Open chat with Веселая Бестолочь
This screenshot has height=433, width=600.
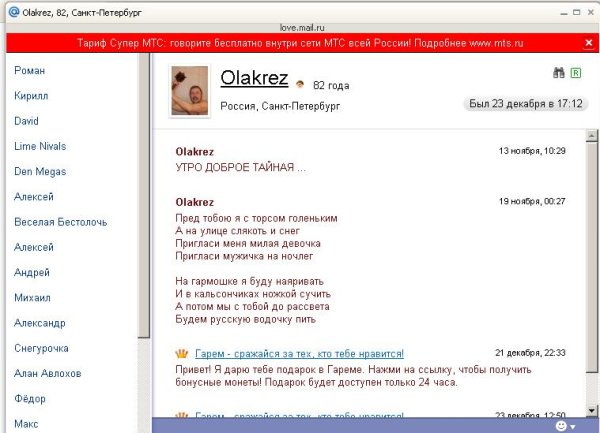(x=61, y=222)
